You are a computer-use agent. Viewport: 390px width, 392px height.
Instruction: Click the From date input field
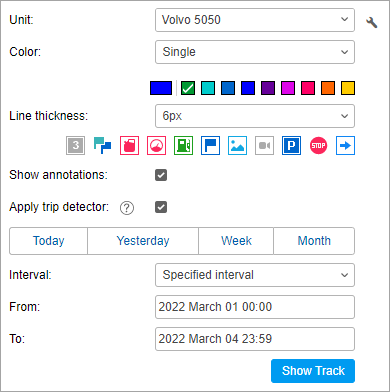point(255,307)
